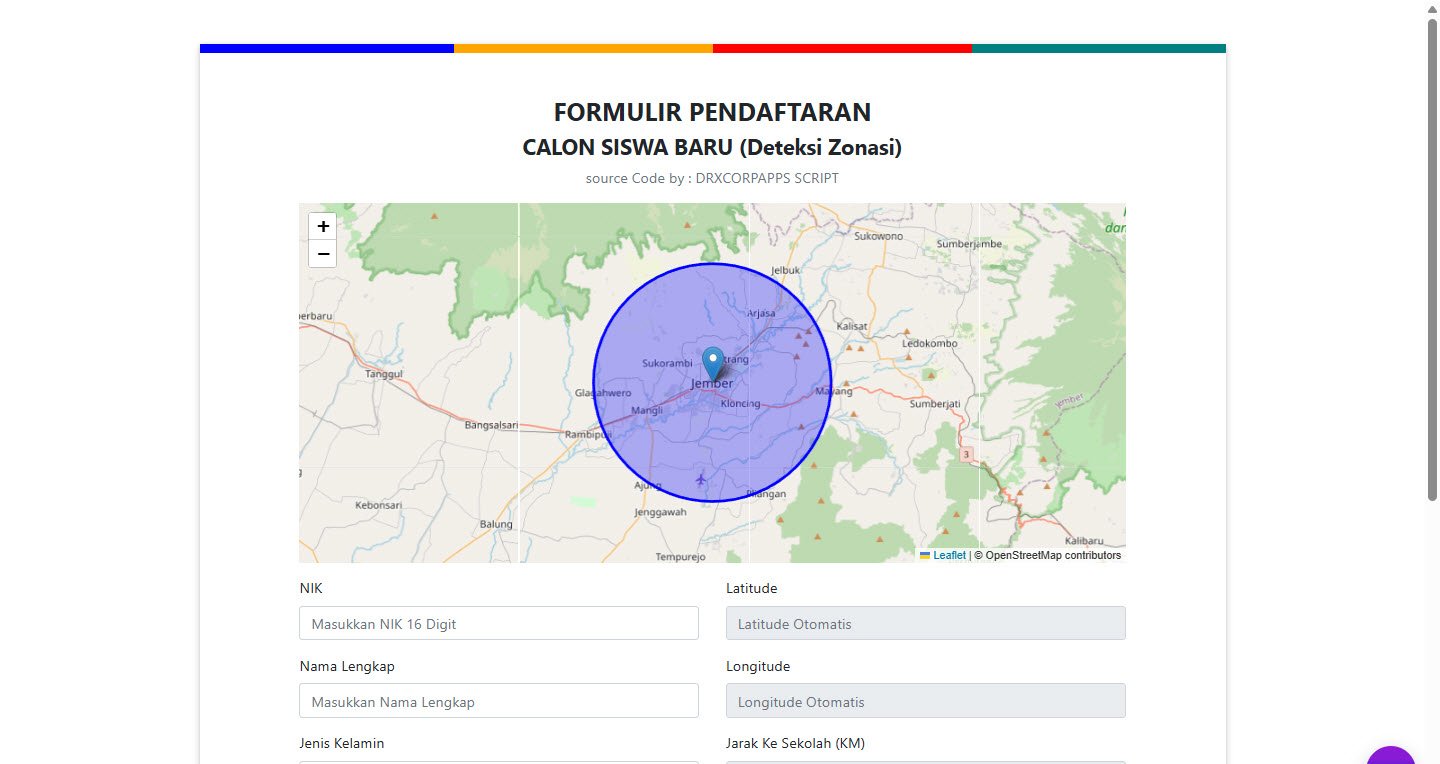Zoom in the map with plus button
Image resolution: width=1440 pixels, height=764 pixels.
click(x=323, y=226)
